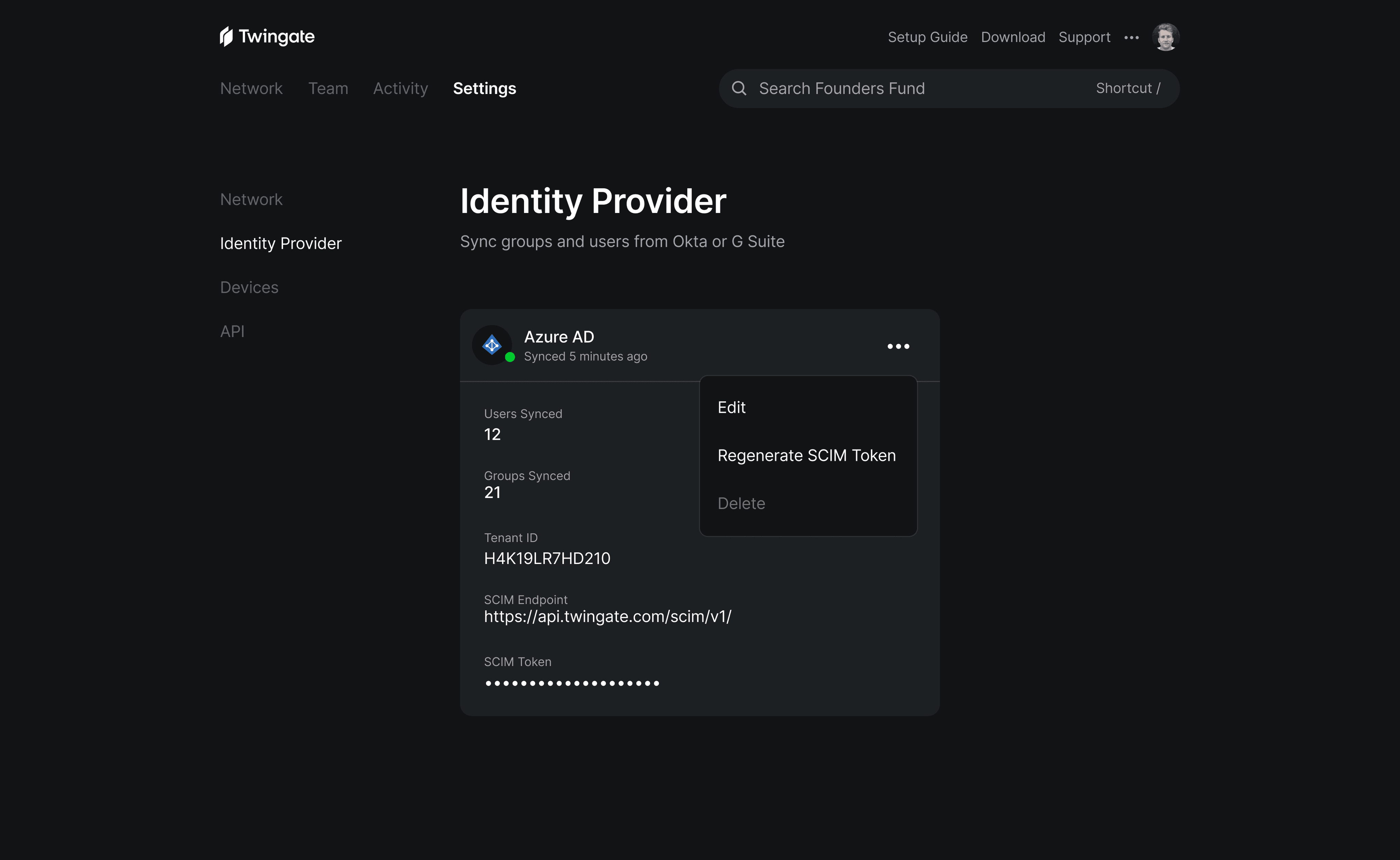Click the Azure AD provider icon

point(492,345)
